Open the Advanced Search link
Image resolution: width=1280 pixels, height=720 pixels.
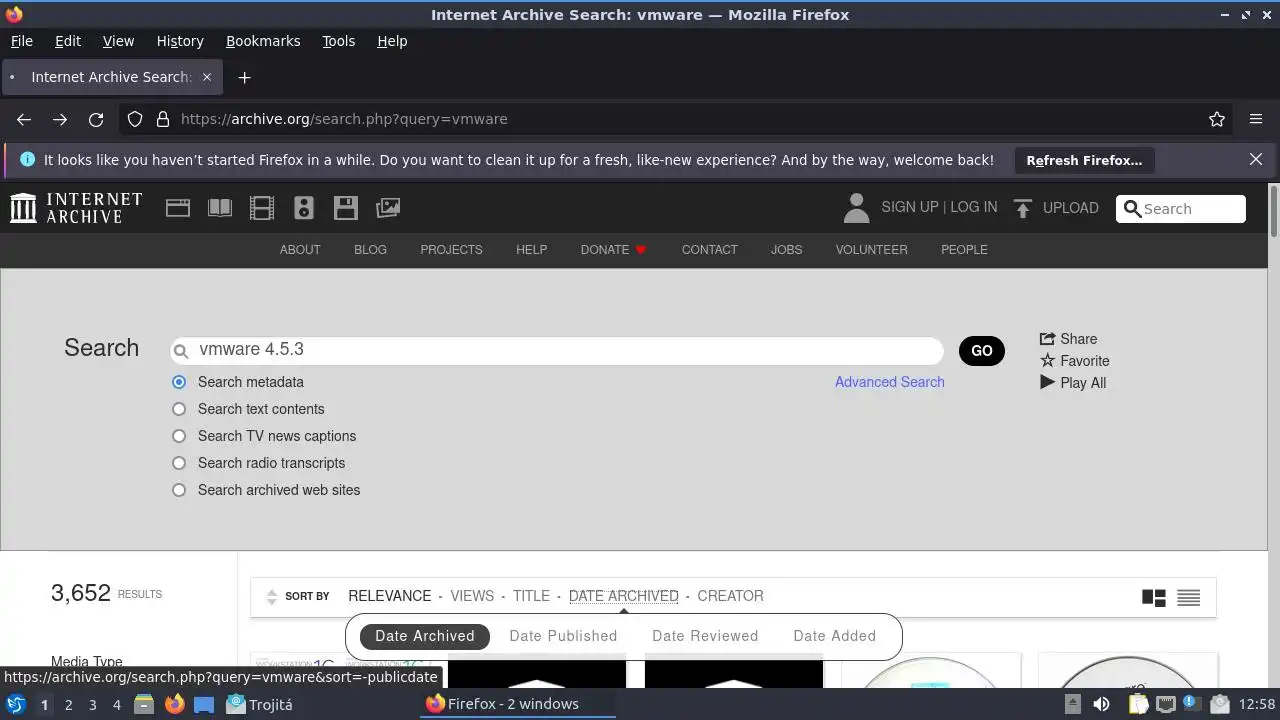890,382
